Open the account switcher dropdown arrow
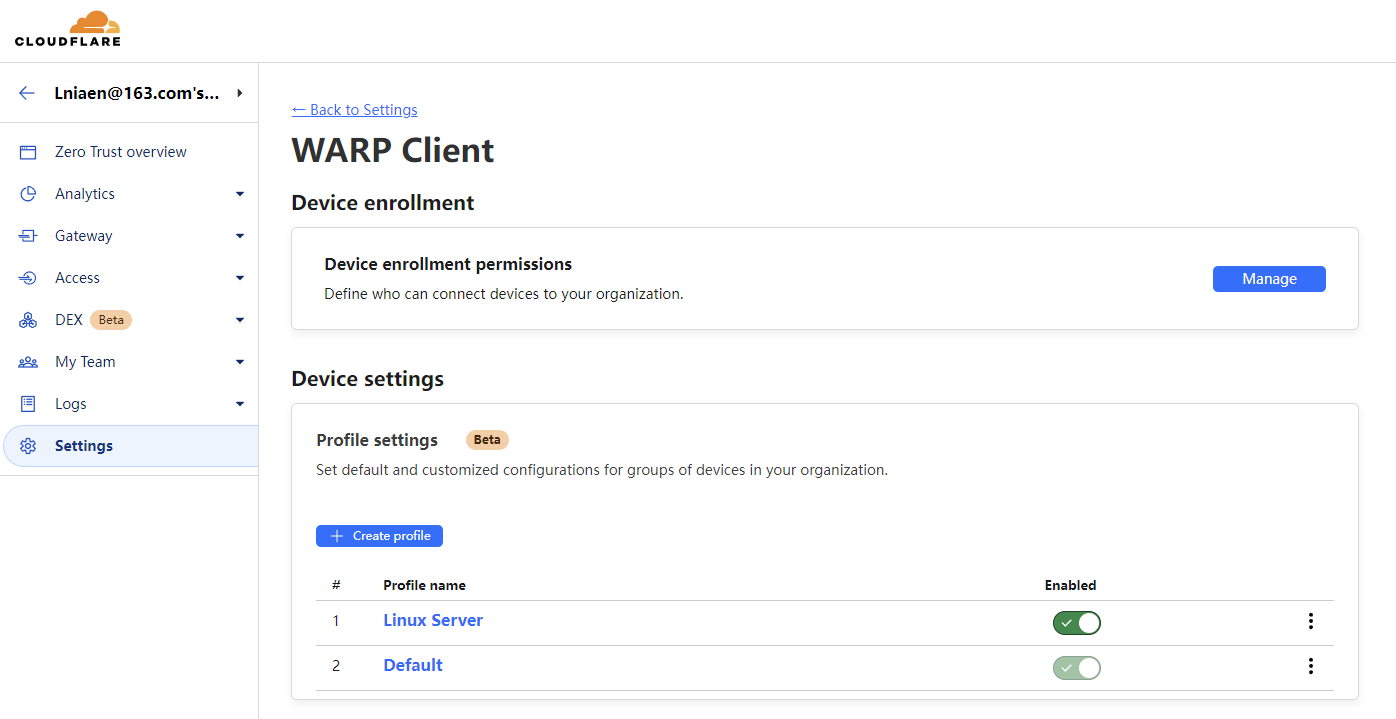 click(x=239, y=93)
